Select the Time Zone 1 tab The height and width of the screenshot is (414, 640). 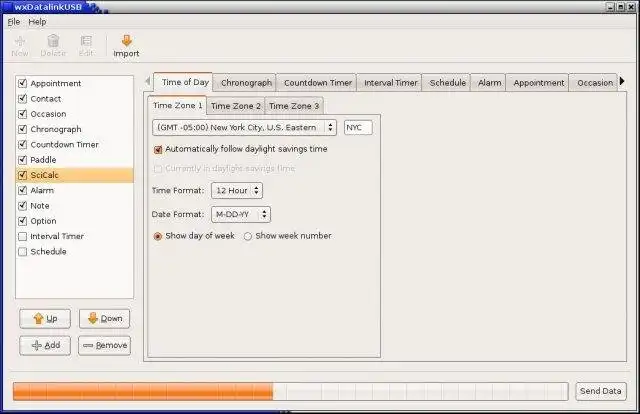coord(178,105)
